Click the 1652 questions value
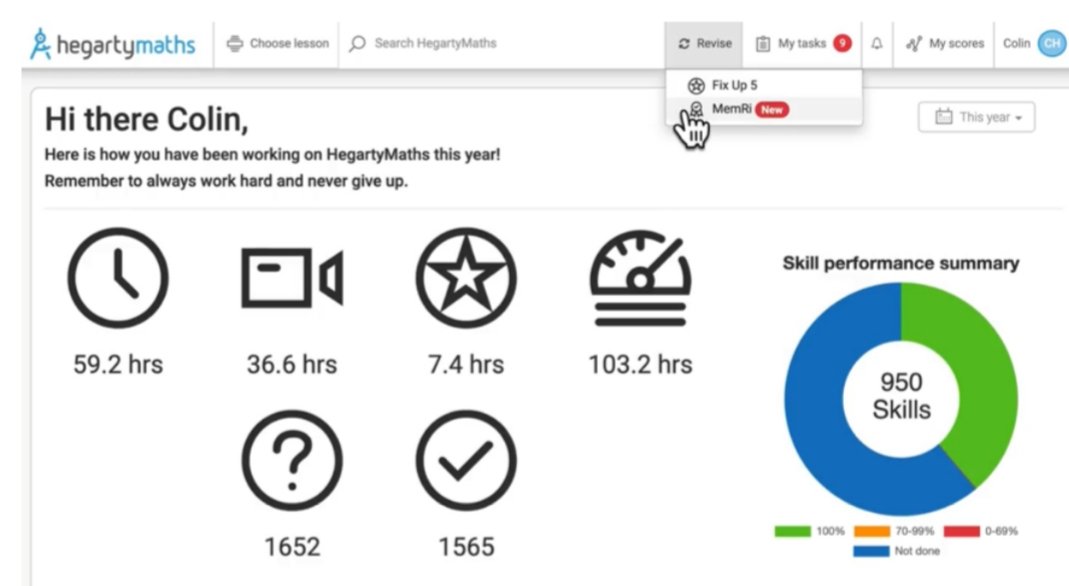The height and width of the screenshot is (586, 1069). tap(292, 546)
